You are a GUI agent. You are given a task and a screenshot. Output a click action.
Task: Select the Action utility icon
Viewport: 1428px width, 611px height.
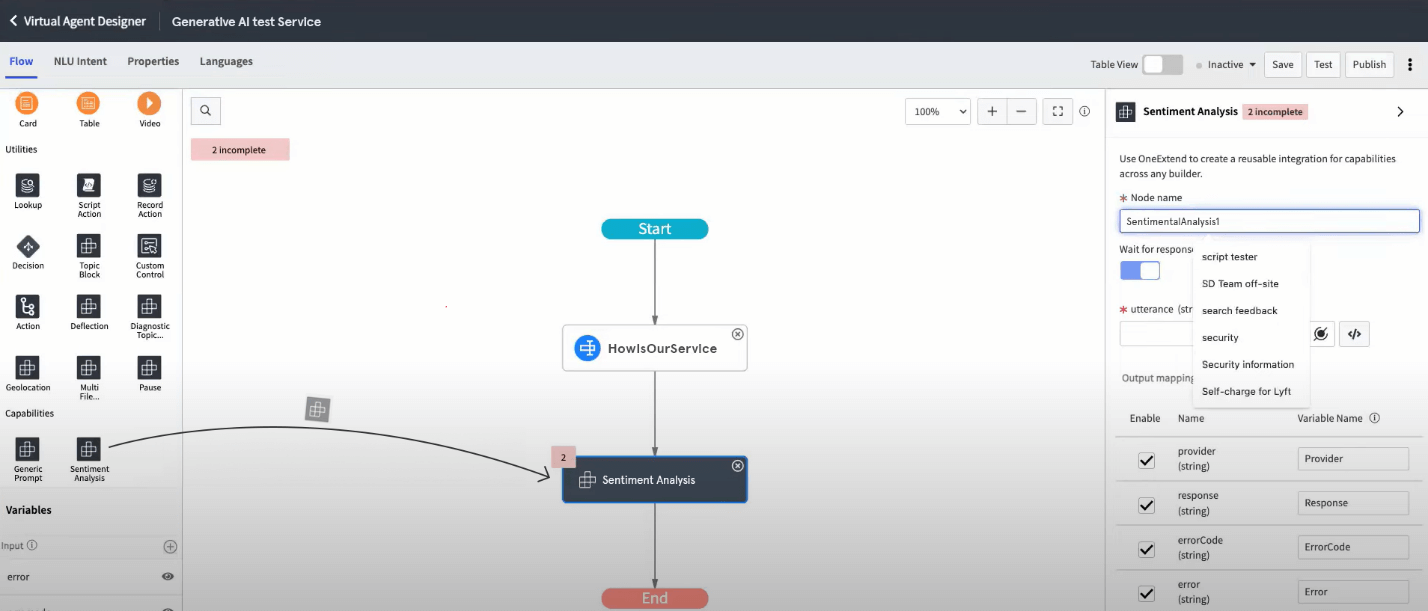pyautogui.click(x=28, y=306)
